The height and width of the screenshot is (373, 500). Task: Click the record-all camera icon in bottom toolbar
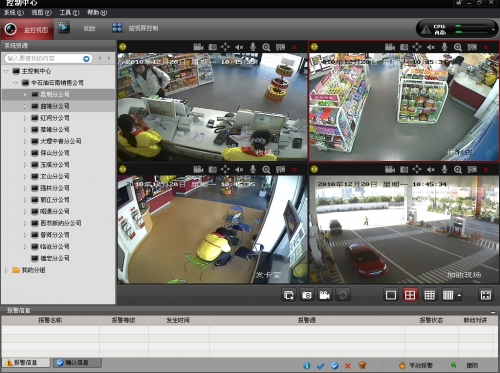tap(324, 295)
